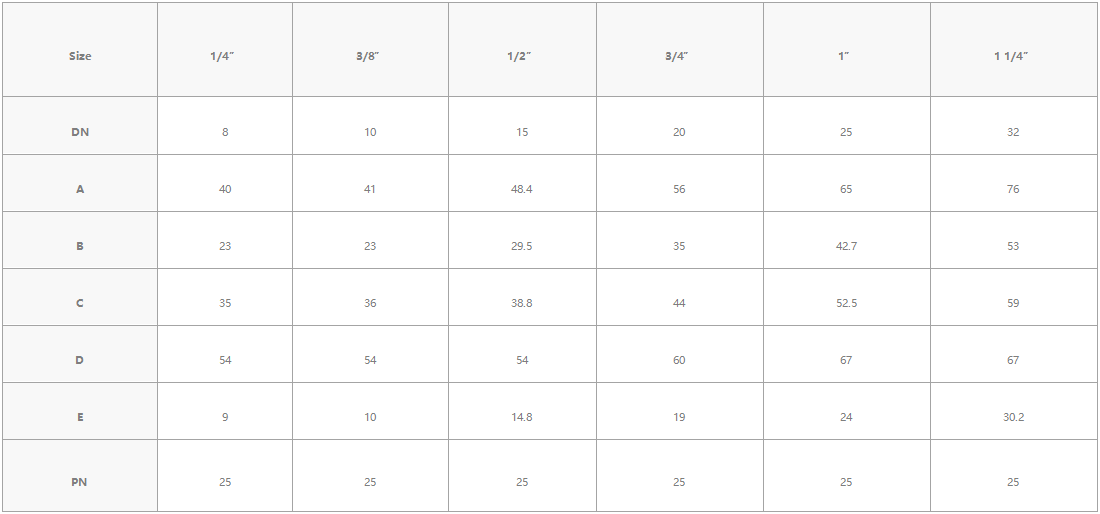Click the DN row label

coord(80,132)
